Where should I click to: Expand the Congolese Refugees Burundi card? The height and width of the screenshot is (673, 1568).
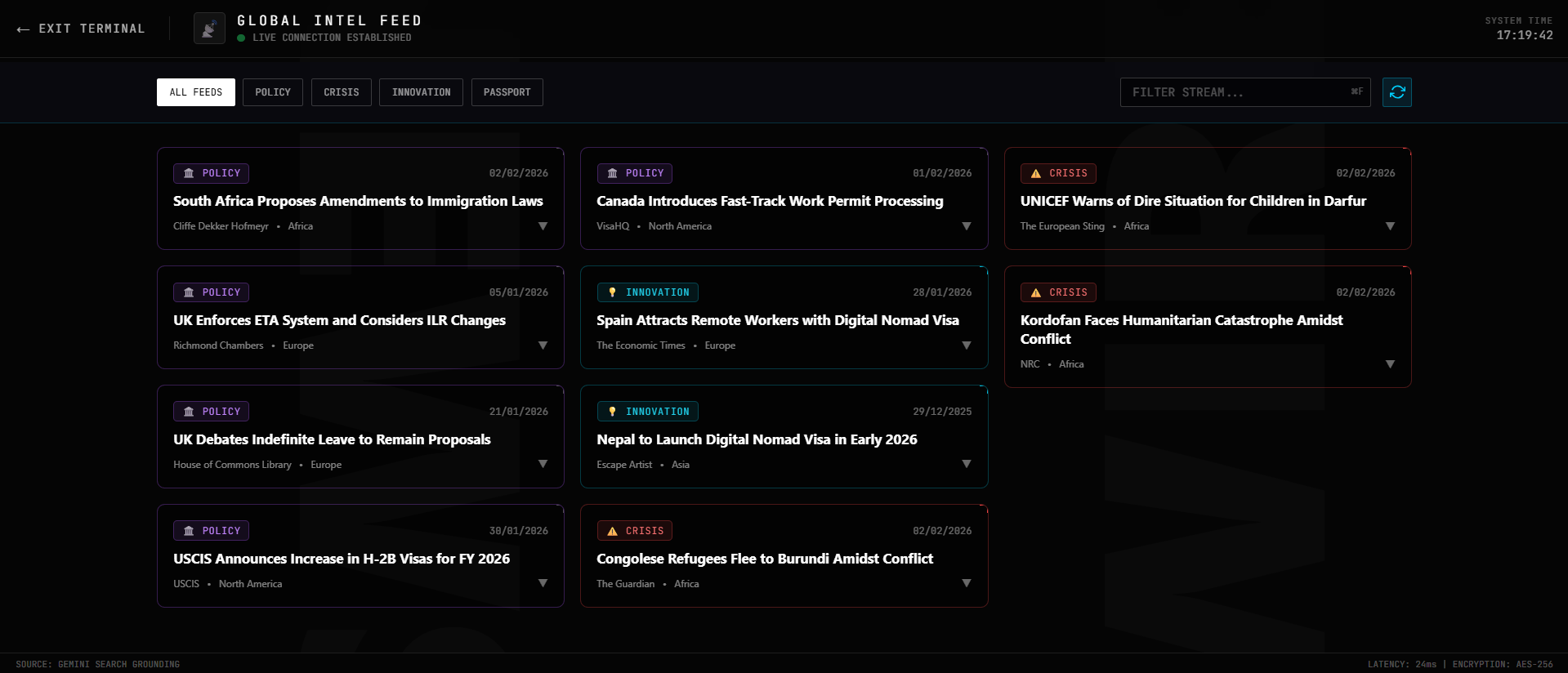pos(967,583)
